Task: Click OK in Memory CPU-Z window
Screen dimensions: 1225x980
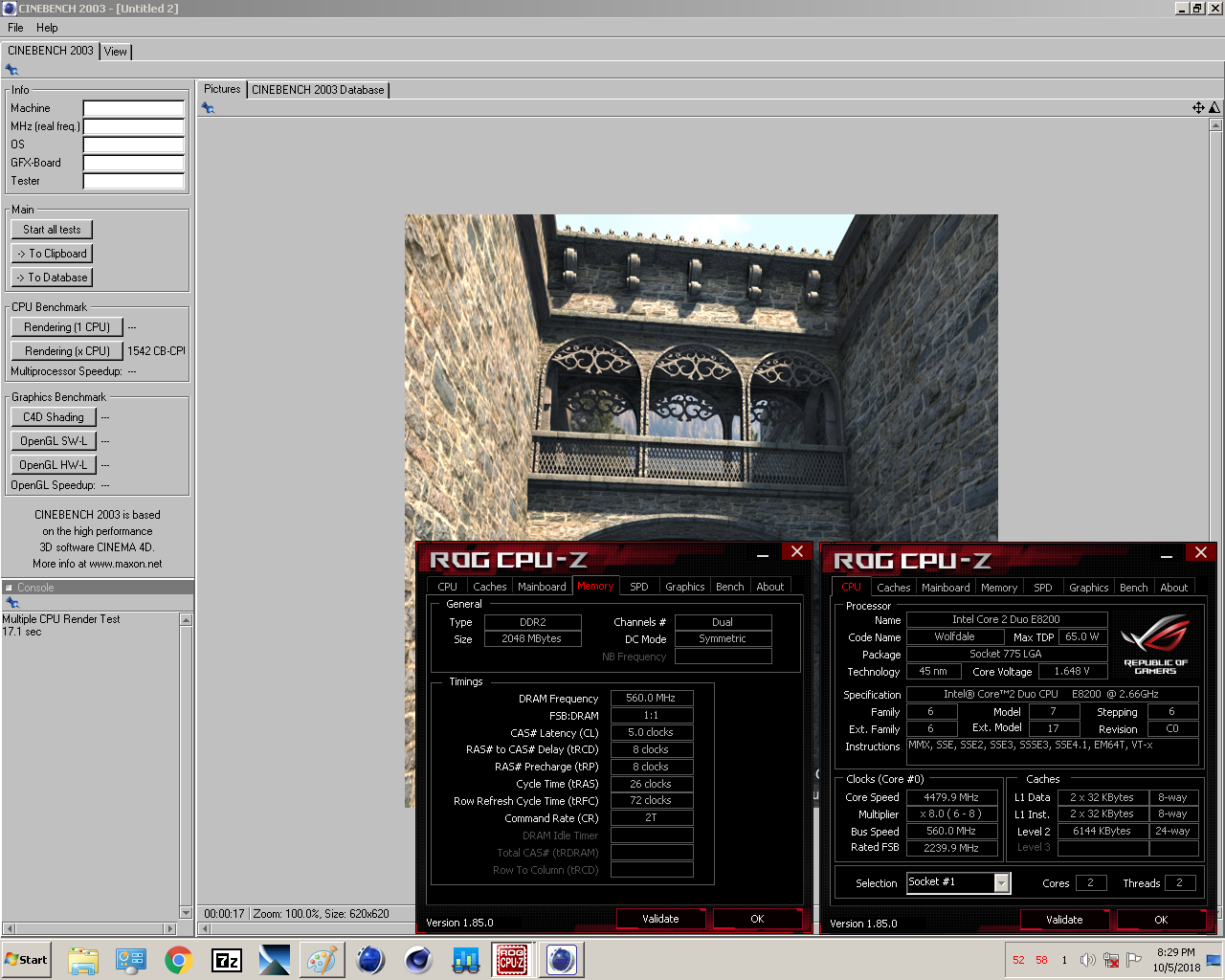Action: (757, 919)
